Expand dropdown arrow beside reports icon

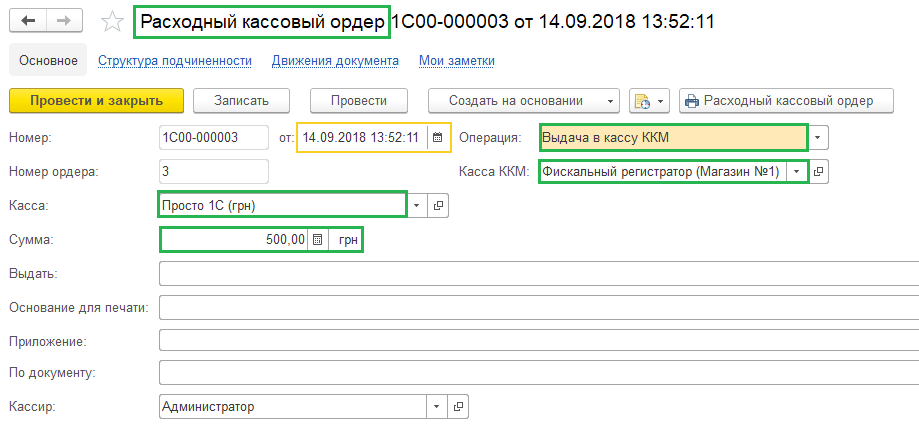661,101
